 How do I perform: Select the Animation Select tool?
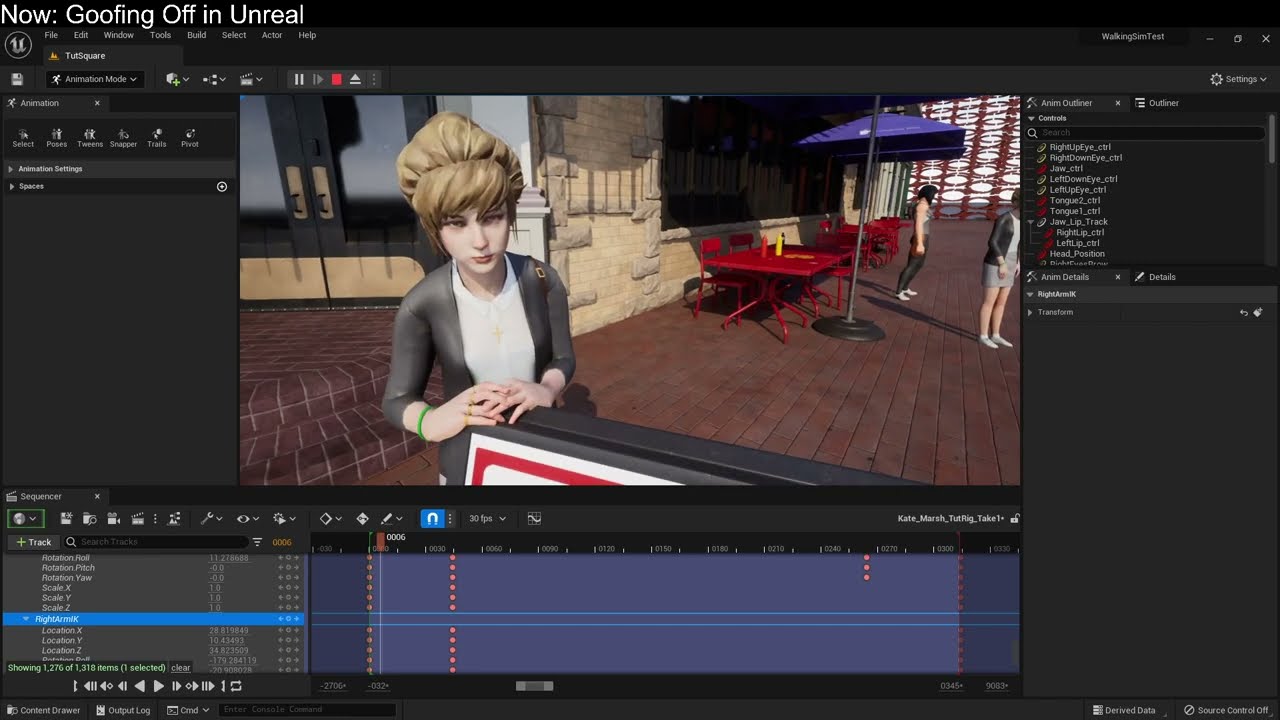coord(23,138)
